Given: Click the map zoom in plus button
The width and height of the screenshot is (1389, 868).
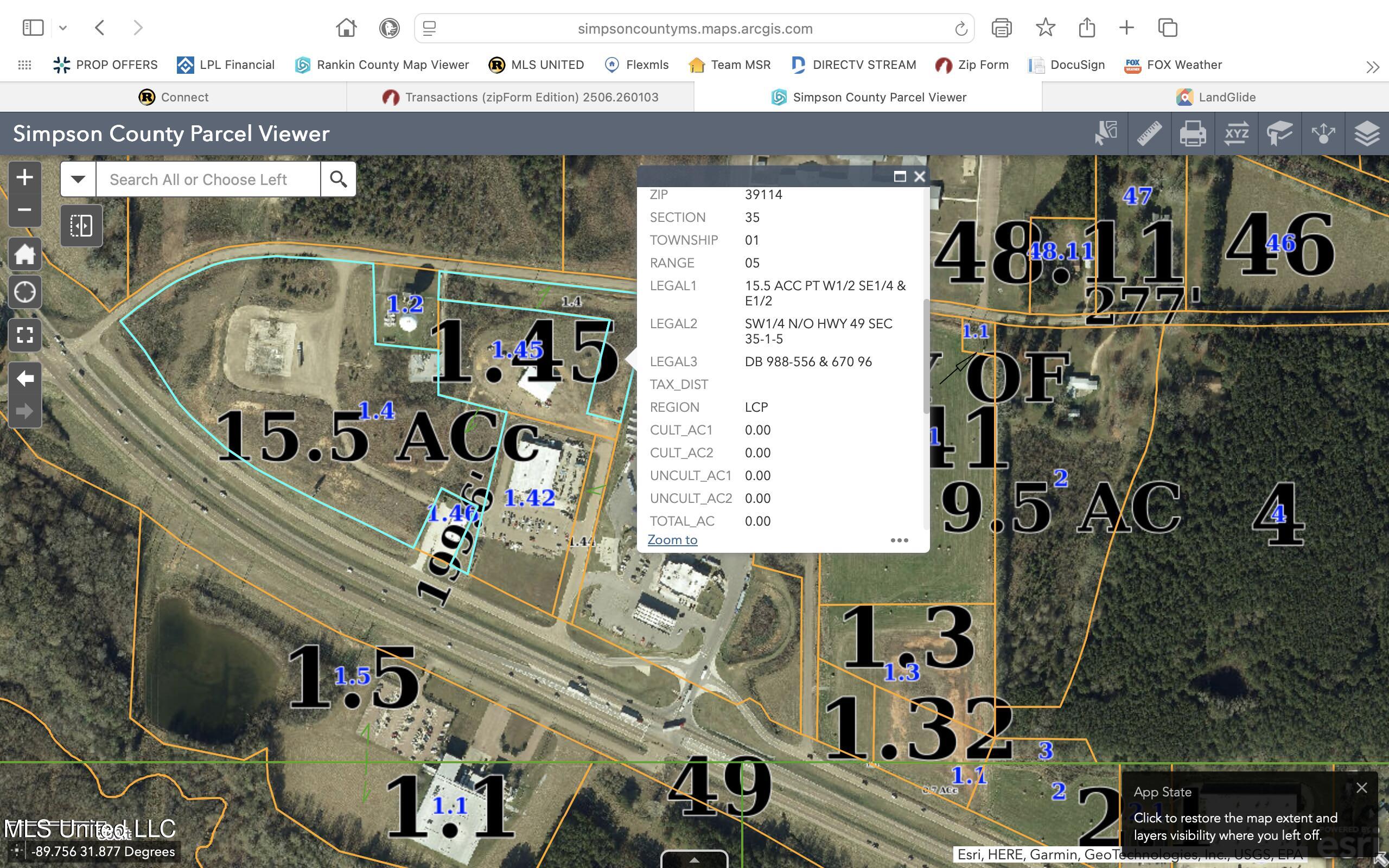Looking at the screenshot, I should pyautogui.click(x=24, y=177).
